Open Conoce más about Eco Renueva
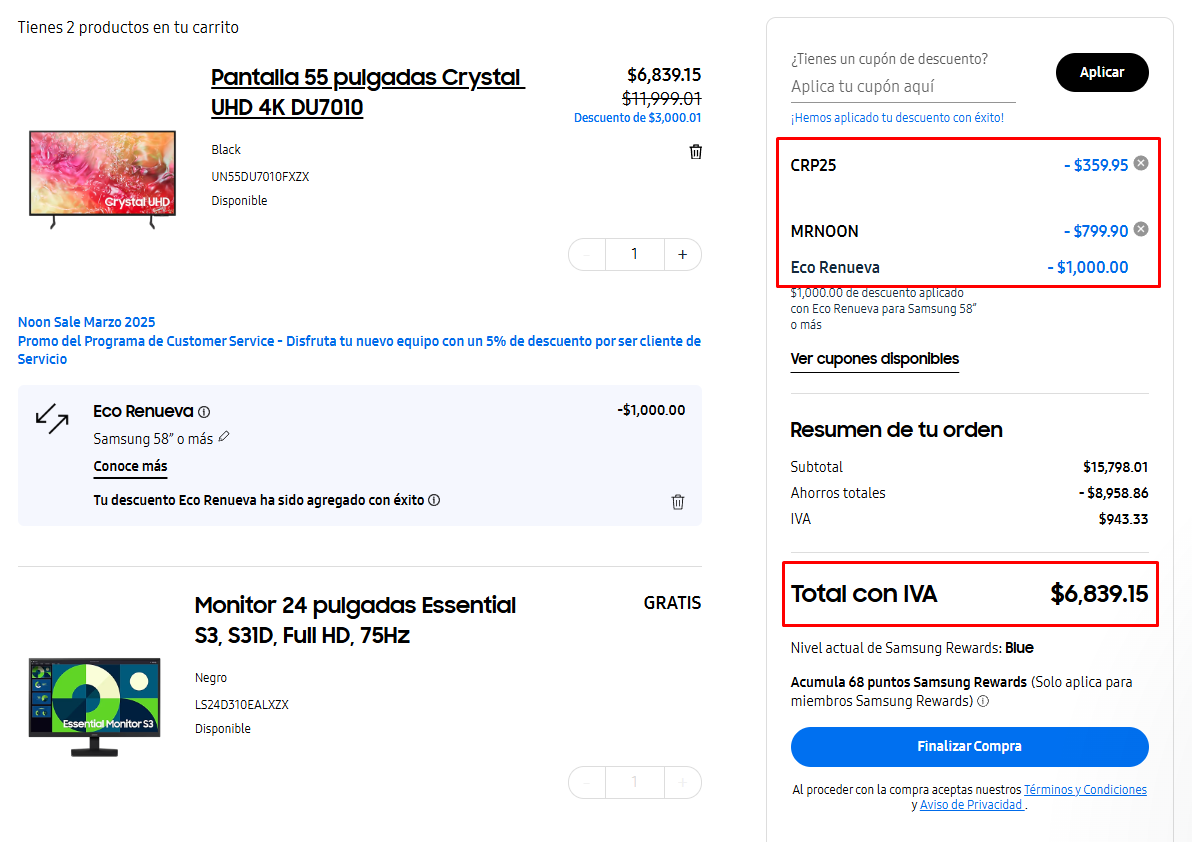 pos(129,466)
